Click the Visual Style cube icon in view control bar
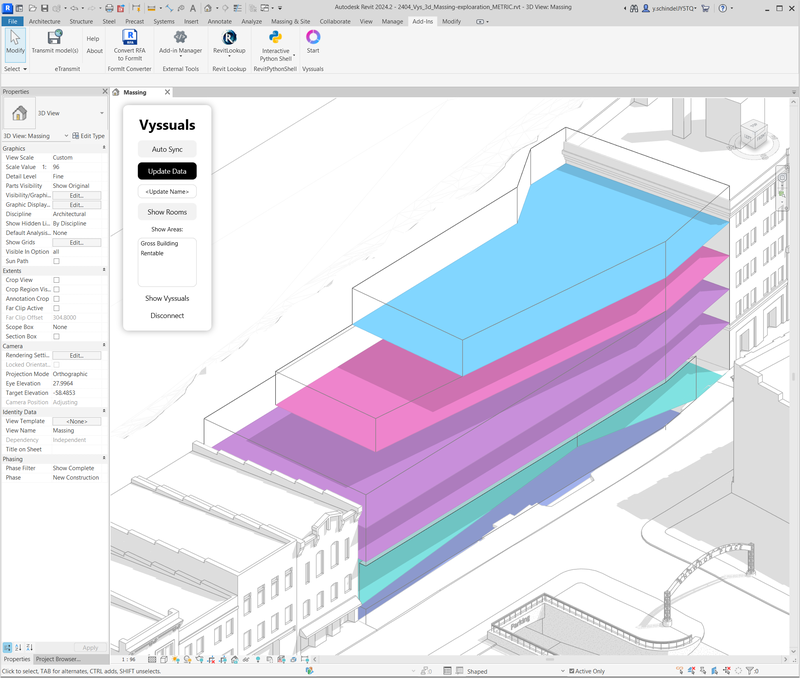 [163, 660]
